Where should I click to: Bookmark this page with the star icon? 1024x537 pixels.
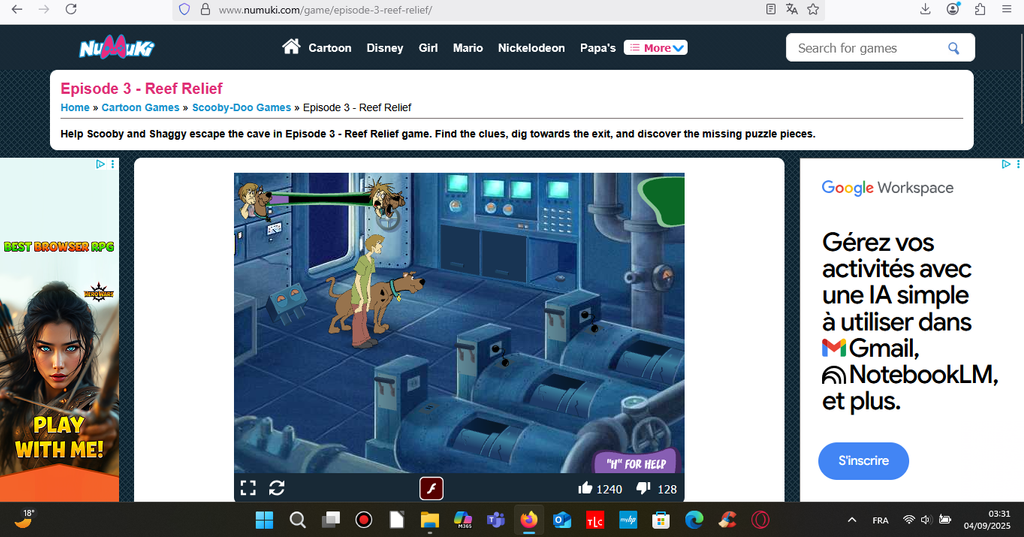[813, 9]
